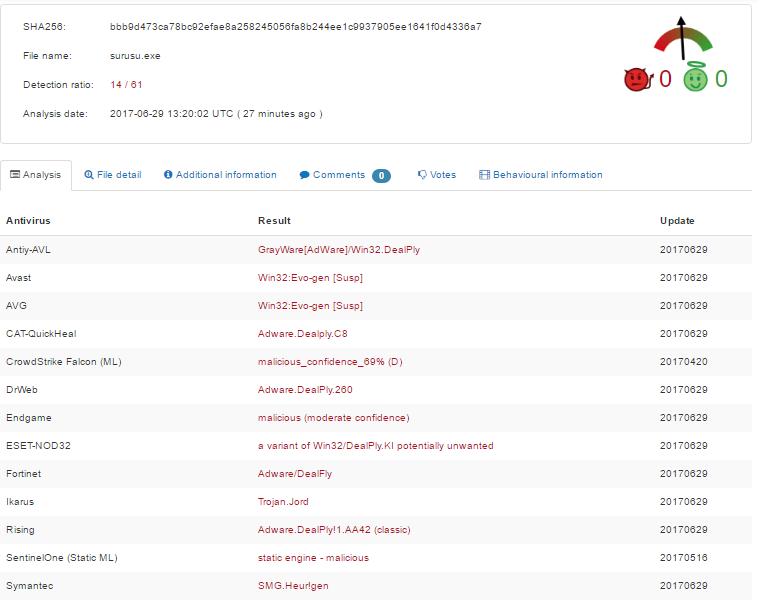Viewport: 758px width, 600px height.
Task: Click the result malicious_confidence_69% (D)
Action: (x=330, y=362)
